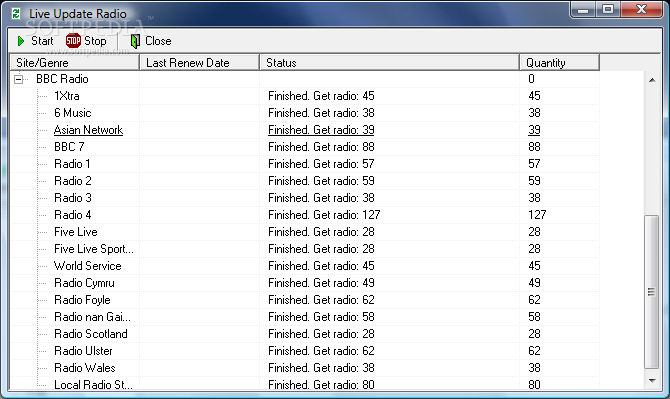The image size is (670, 399).
Task: Select the Radio 3 row
Action: [305, 198]
